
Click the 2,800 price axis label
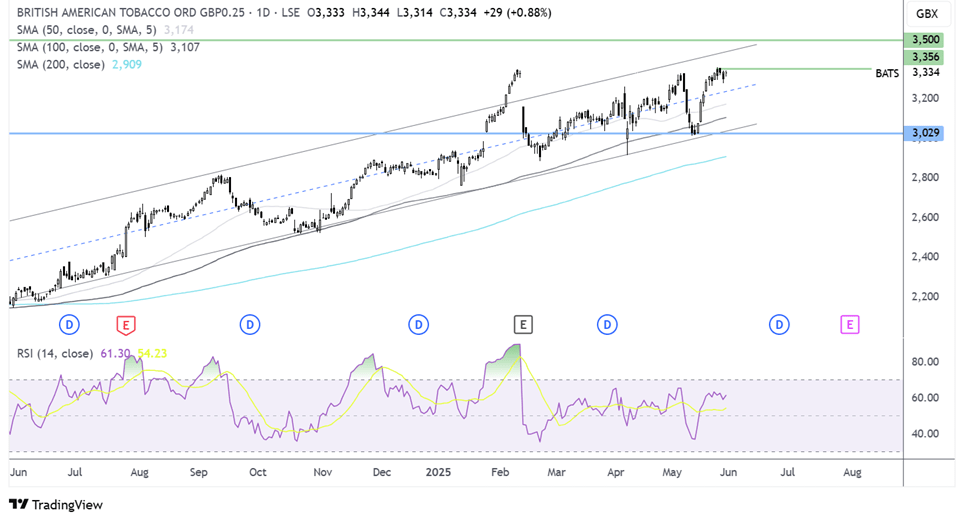926,178
